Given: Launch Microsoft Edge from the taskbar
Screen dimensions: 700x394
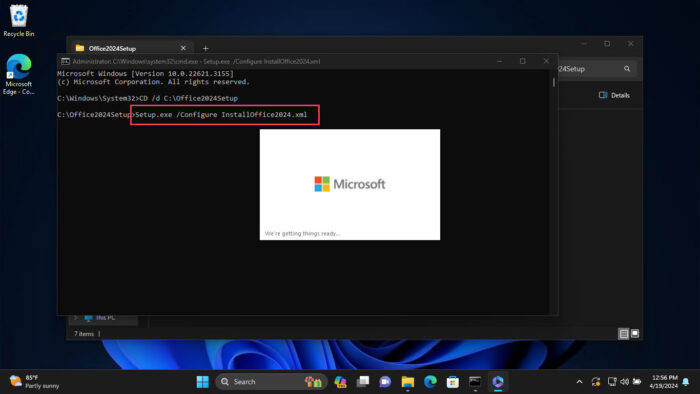Looking at the screenshot, I should pyautogui.click(x=430, y=382).
